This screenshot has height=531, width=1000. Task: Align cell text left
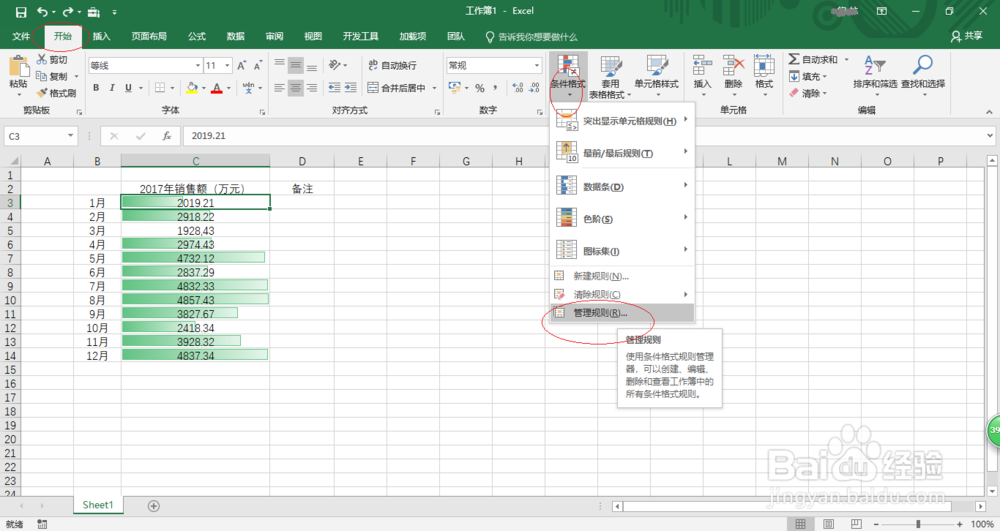pos(279,88)
